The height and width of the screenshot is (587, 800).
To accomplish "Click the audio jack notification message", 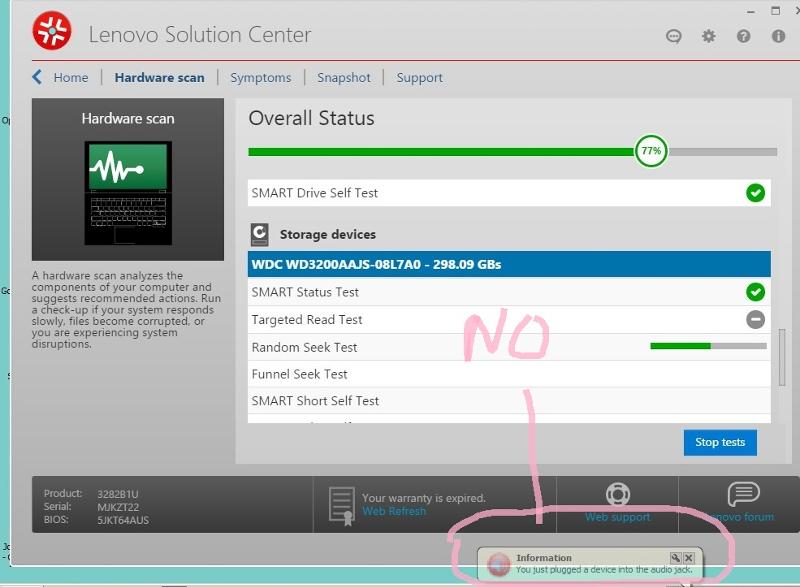I will (604, 570).
